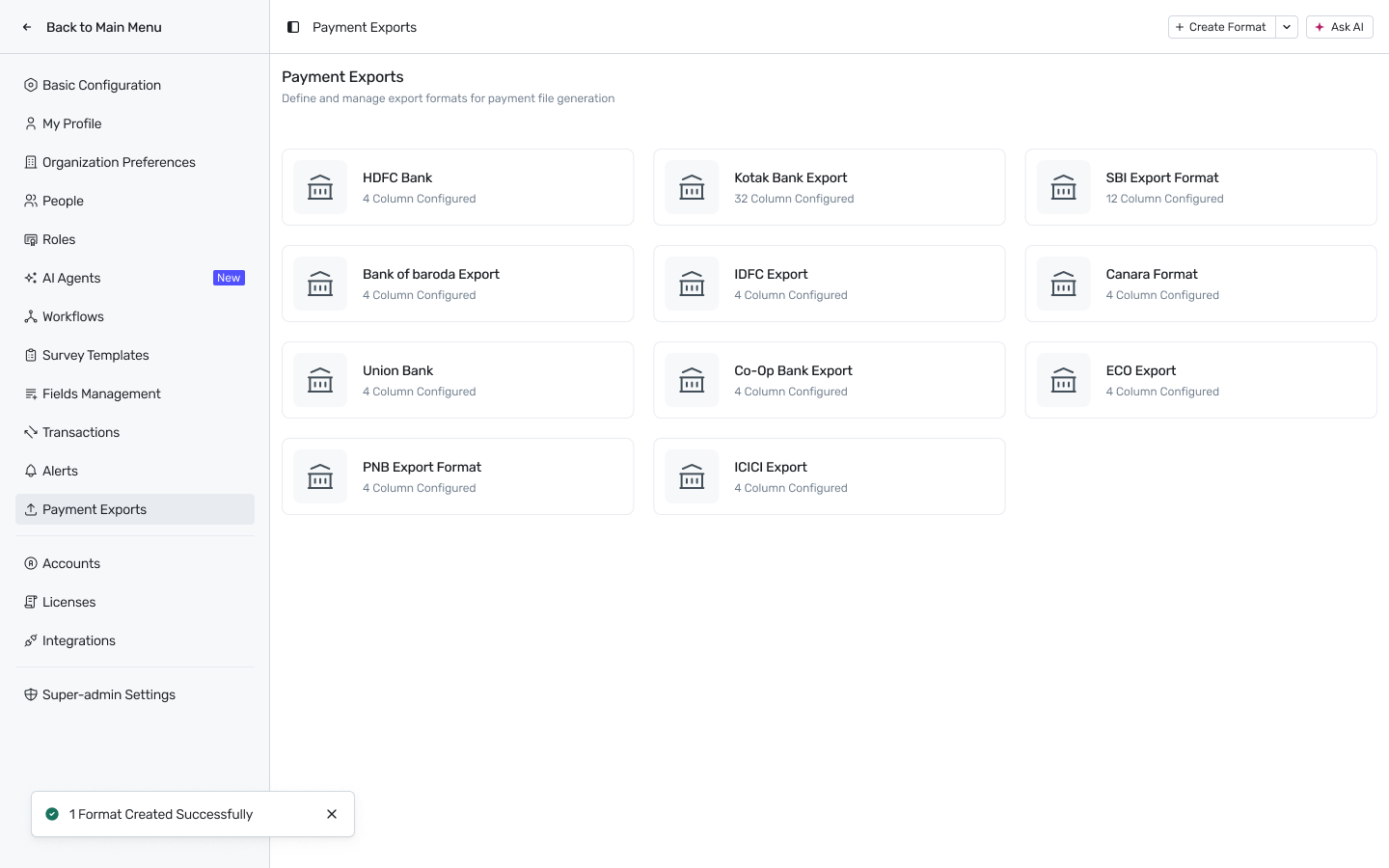Open the Bank of baroda Export format

457,284
